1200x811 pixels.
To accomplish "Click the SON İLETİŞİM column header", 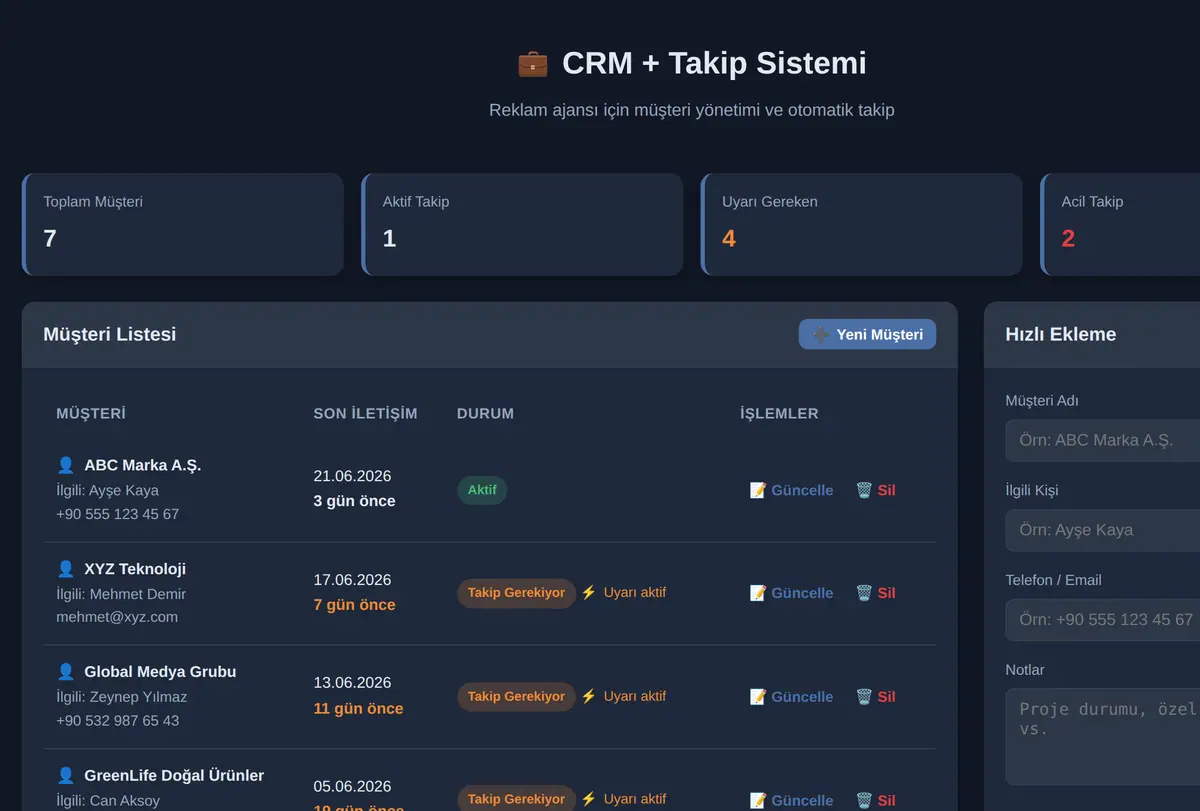I will point(365,414).
